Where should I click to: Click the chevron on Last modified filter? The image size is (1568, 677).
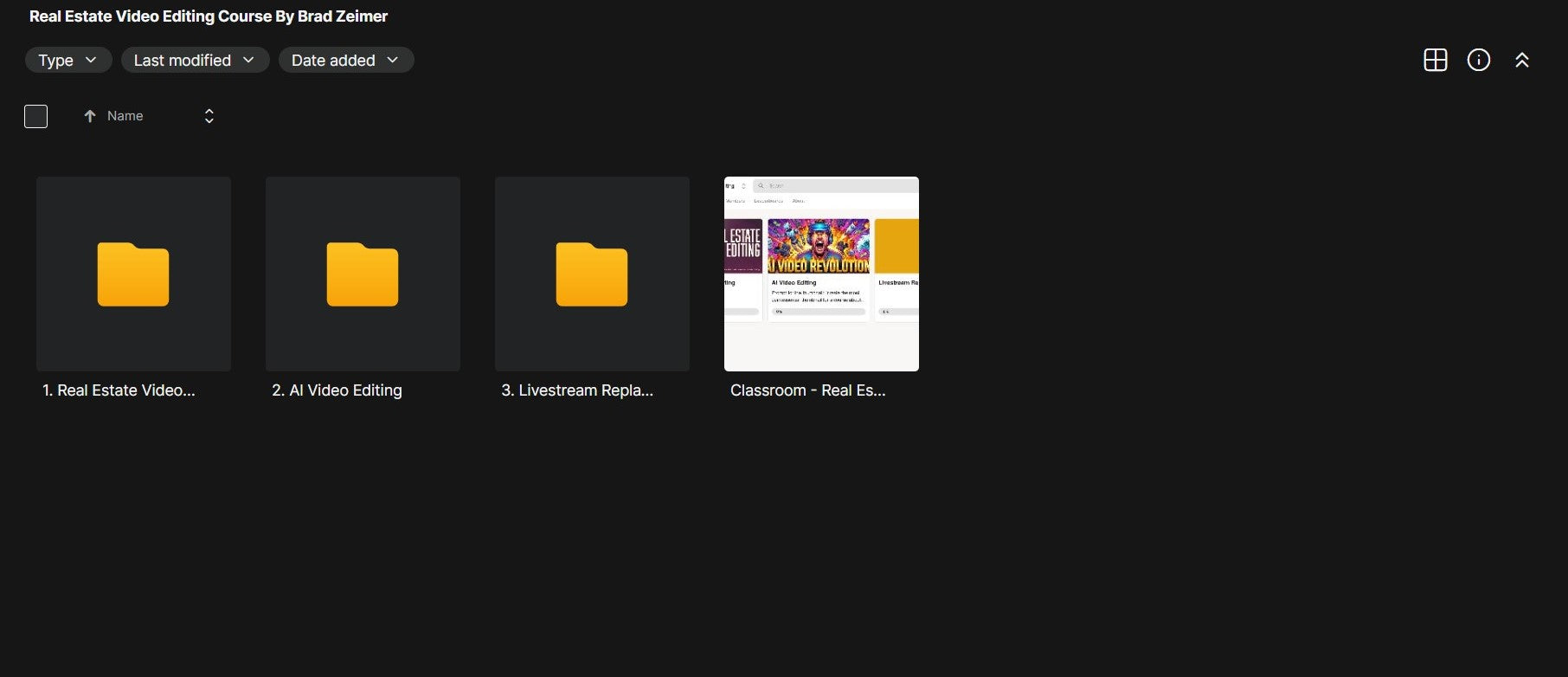tap(248, 60)
